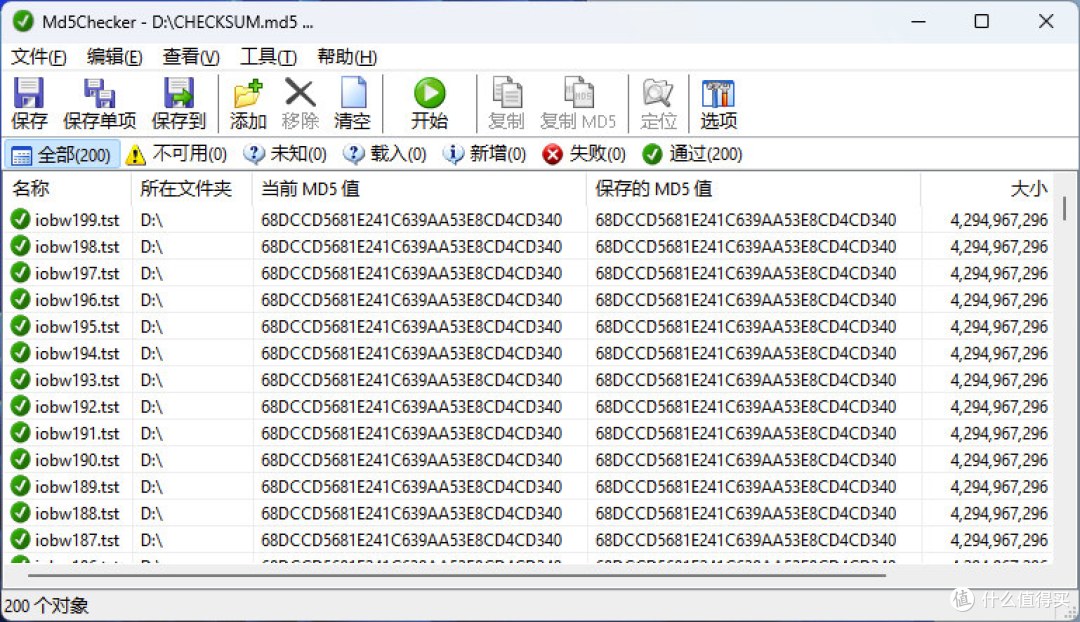Click the current MD5 value in iobw193.tst row
1080x622 pixels.
pyautogui.click(x=411, y=380)
